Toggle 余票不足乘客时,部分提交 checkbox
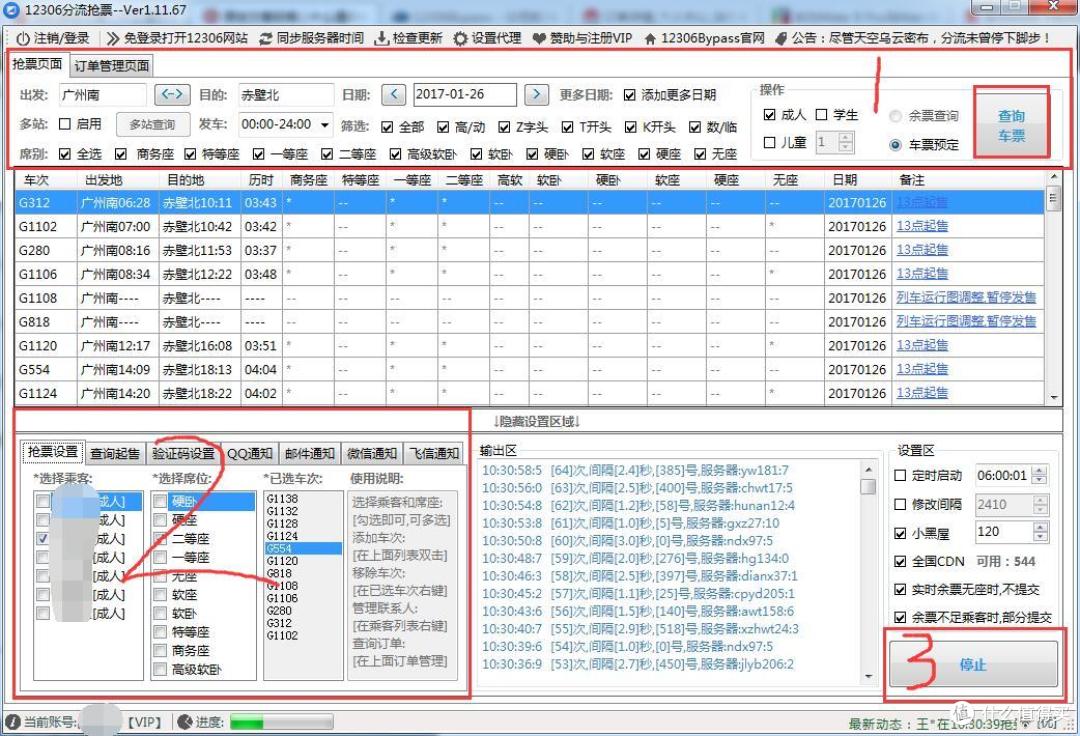Screen dimensions: 1080x736 pyautogui.click(x=900, y=618)
